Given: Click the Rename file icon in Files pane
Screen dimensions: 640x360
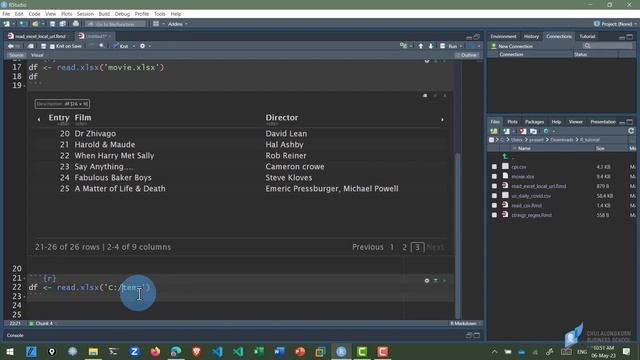Looking at the screenshot, I should pyautogui.click(x=533, y=131).
